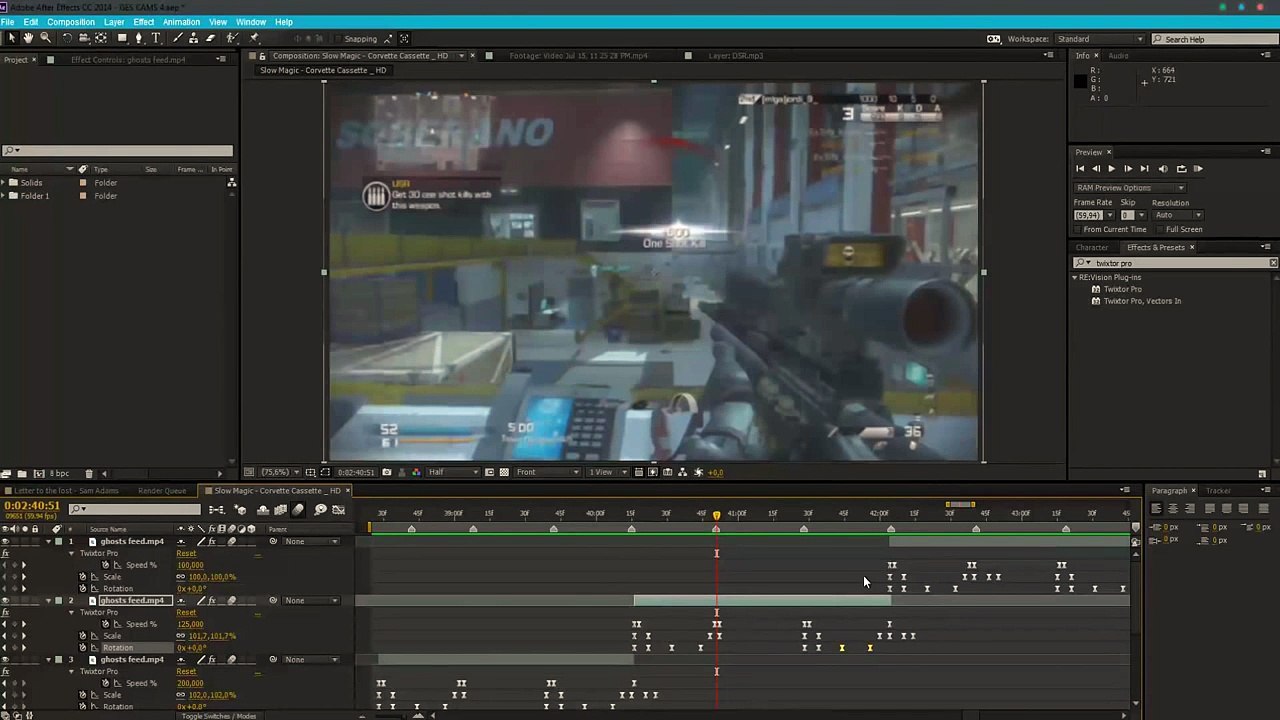
Task: Clear the twixtor pro search field
Action: click(x=1273, y=263)
